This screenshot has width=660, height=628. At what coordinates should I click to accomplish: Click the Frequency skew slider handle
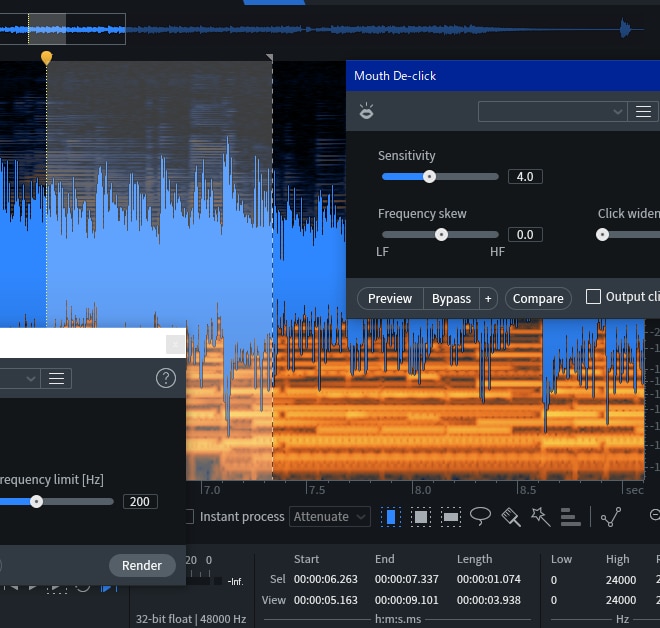[x=441, y=234]
